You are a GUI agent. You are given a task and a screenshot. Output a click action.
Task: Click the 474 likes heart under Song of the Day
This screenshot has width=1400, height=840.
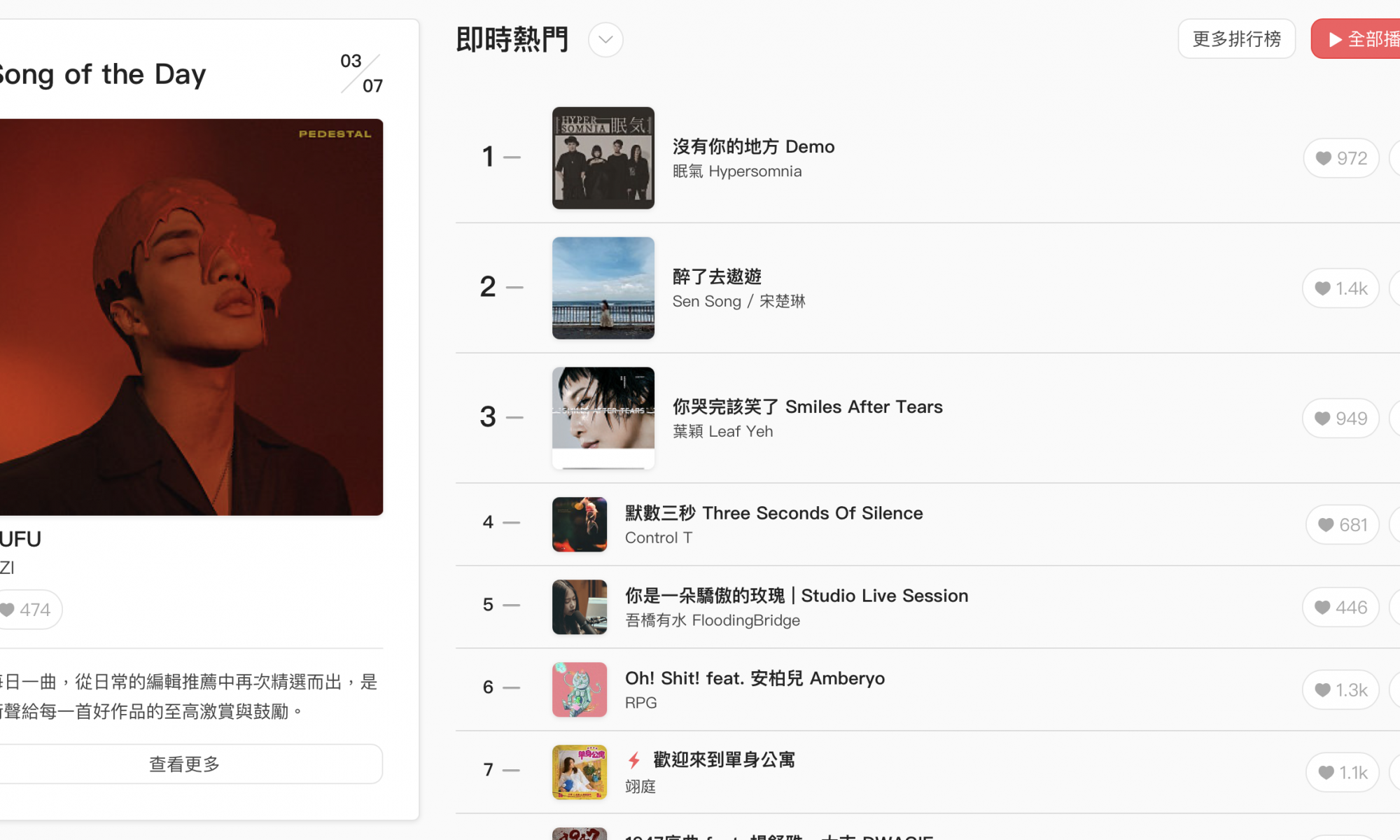pyautogui.click(x=27, y=610)
